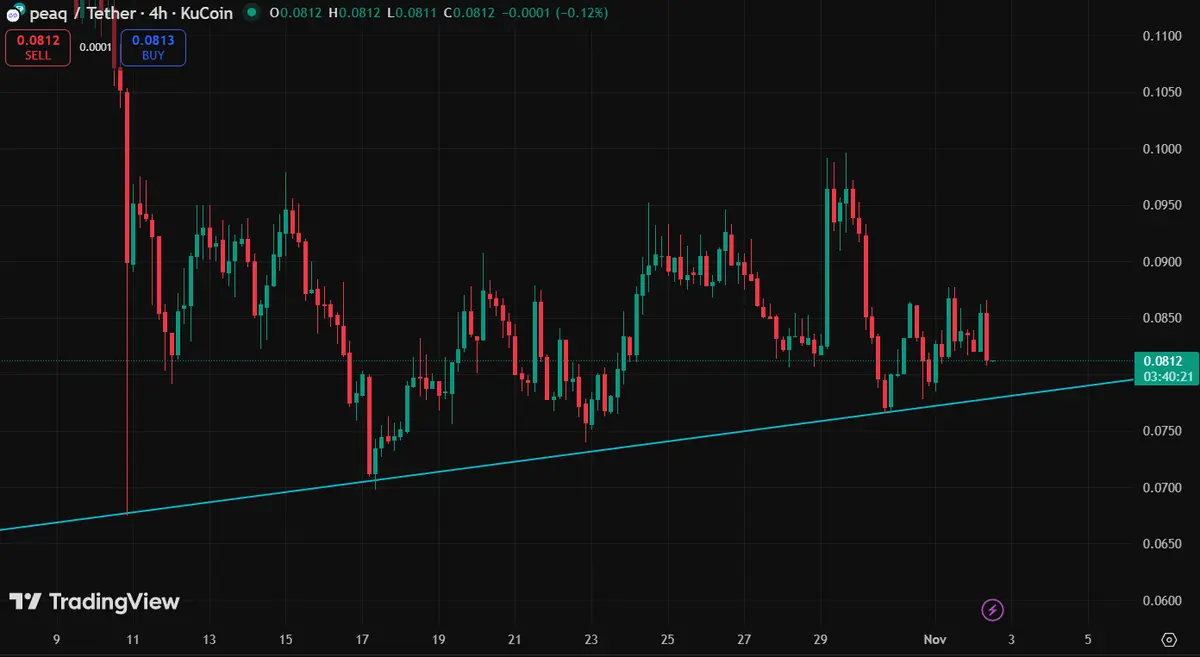1200x657 pixels.
Task: Click the red 0.0812 SELL button
Action: 38,47
